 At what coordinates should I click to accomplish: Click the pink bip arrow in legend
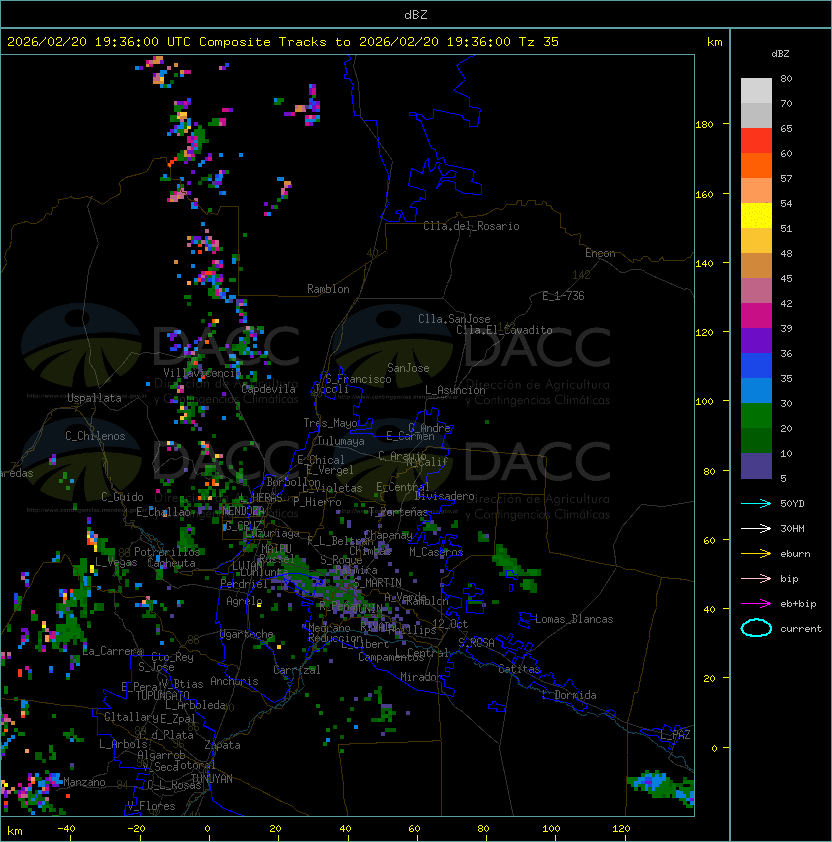coord(756,578)
